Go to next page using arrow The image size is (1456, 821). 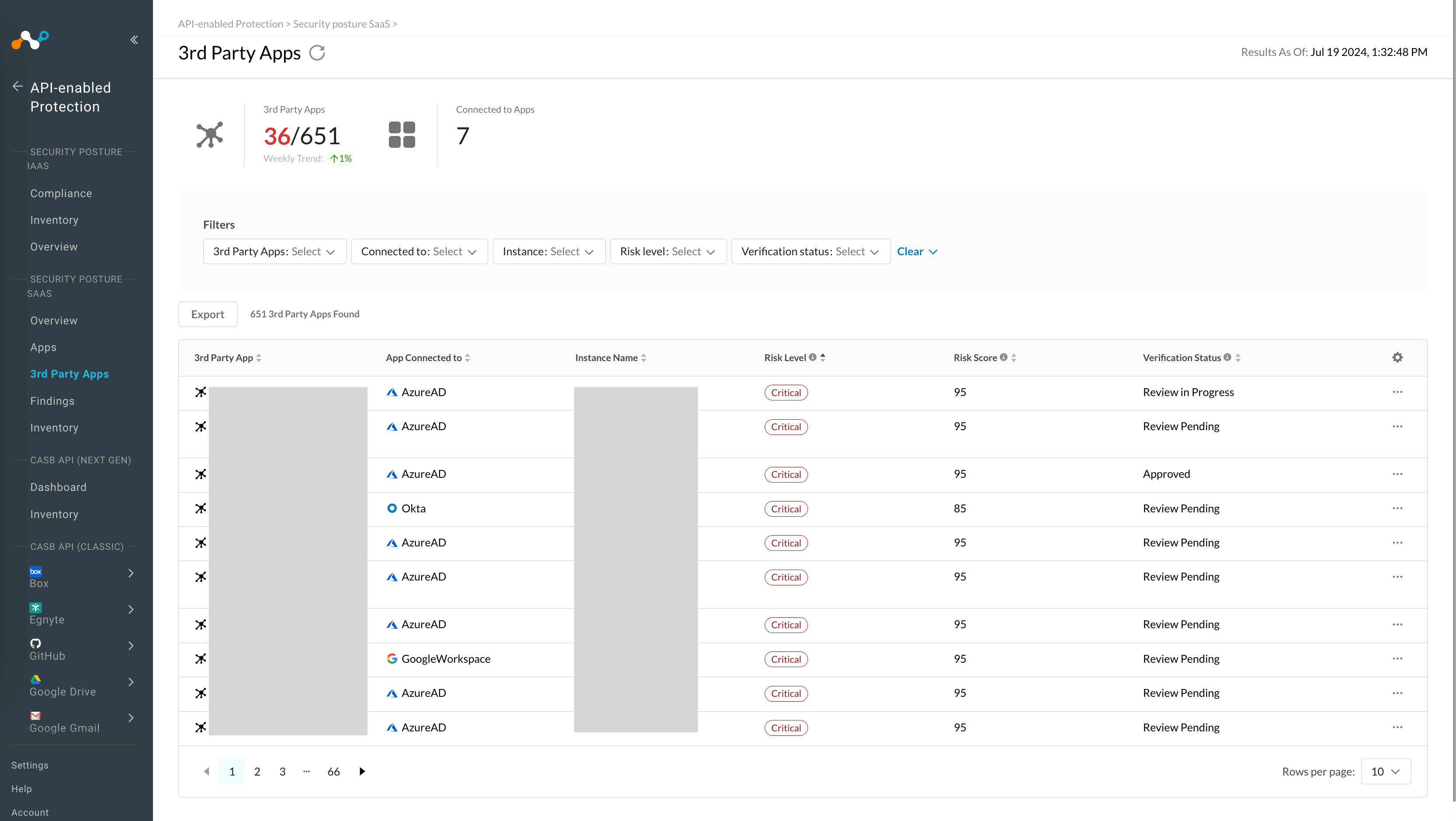click(362, 771)
